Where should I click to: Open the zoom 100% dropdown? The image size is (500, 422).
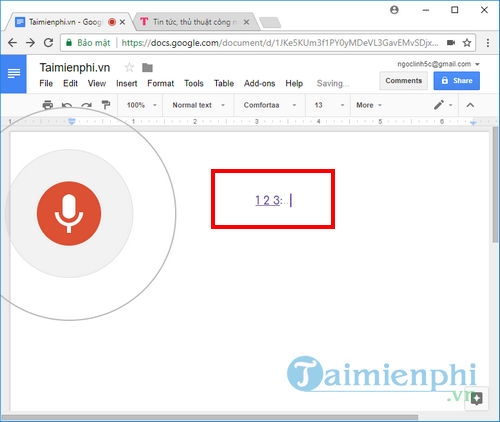click(141, 105)
